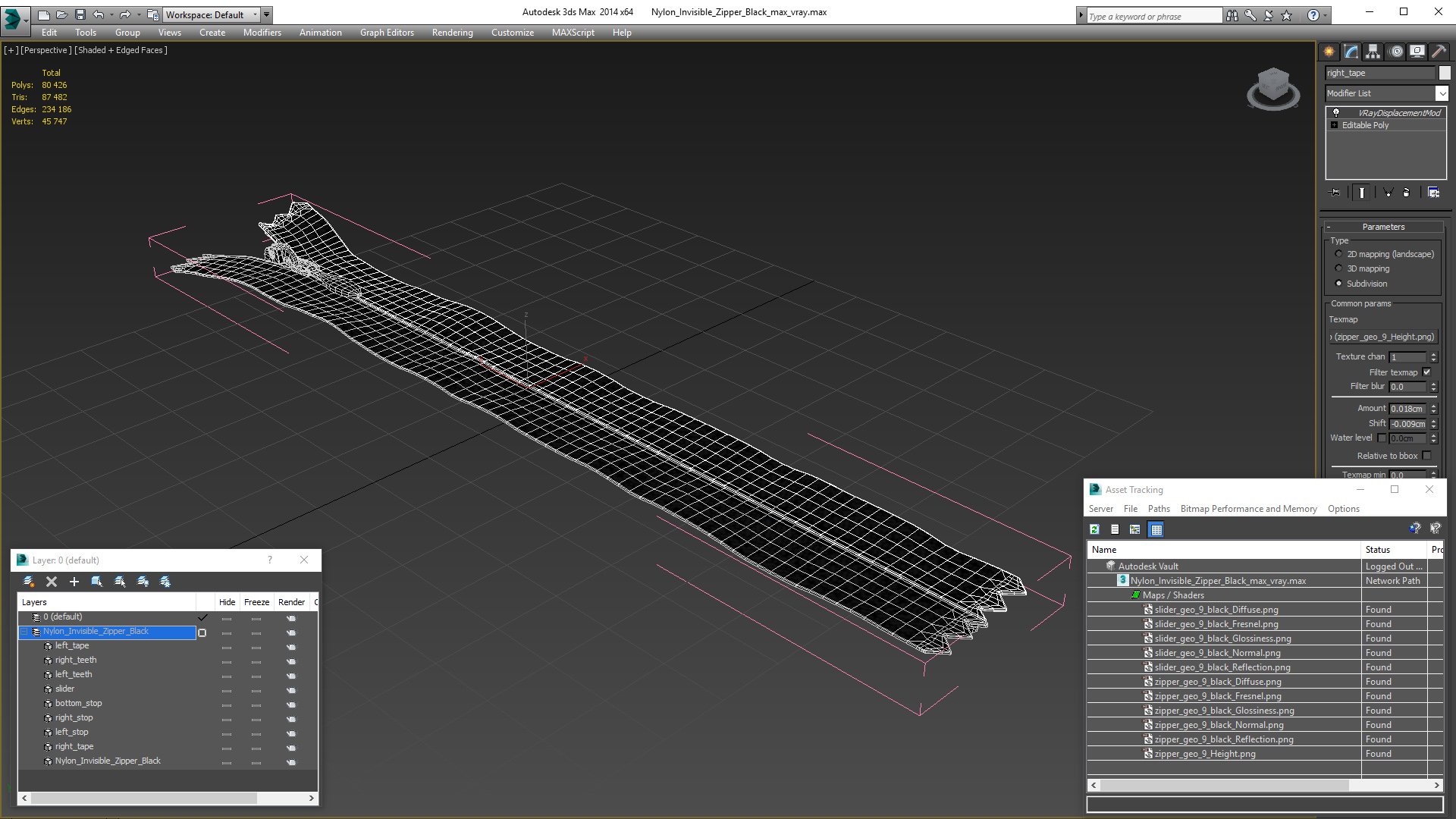Click the list view icon in Asset Tracking
This screenshot has height=819, width=1456.
(1115, 529)
